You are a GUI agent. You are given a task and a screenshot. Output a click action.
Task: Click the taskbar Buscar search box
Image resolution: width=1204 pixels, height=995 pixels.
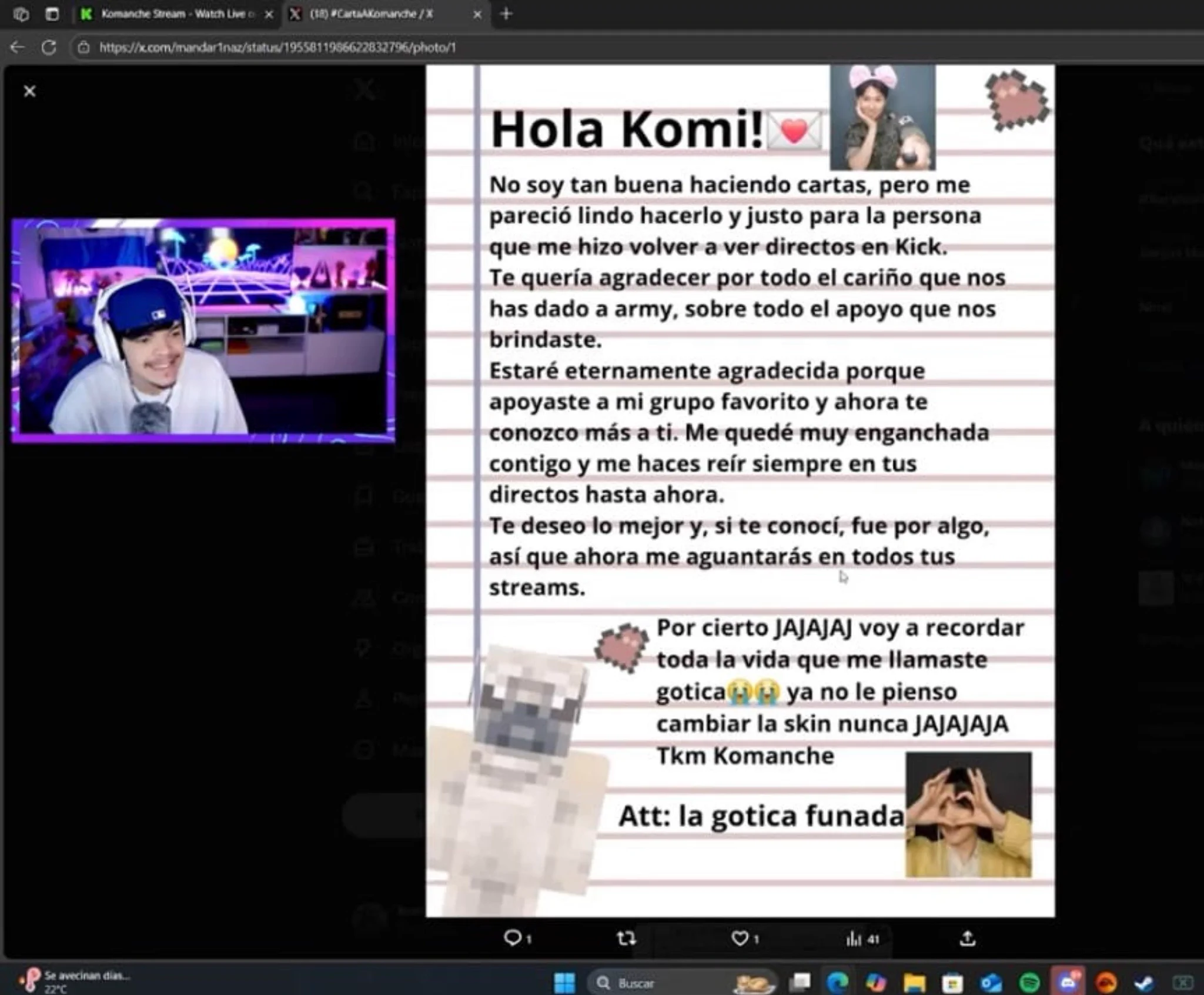[x=682, y=982]
